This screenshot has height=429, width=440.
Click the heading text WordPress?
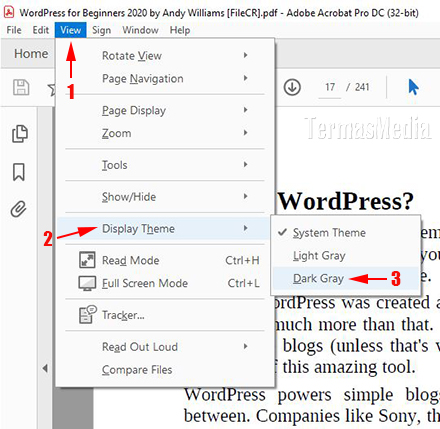coord(346,201)
